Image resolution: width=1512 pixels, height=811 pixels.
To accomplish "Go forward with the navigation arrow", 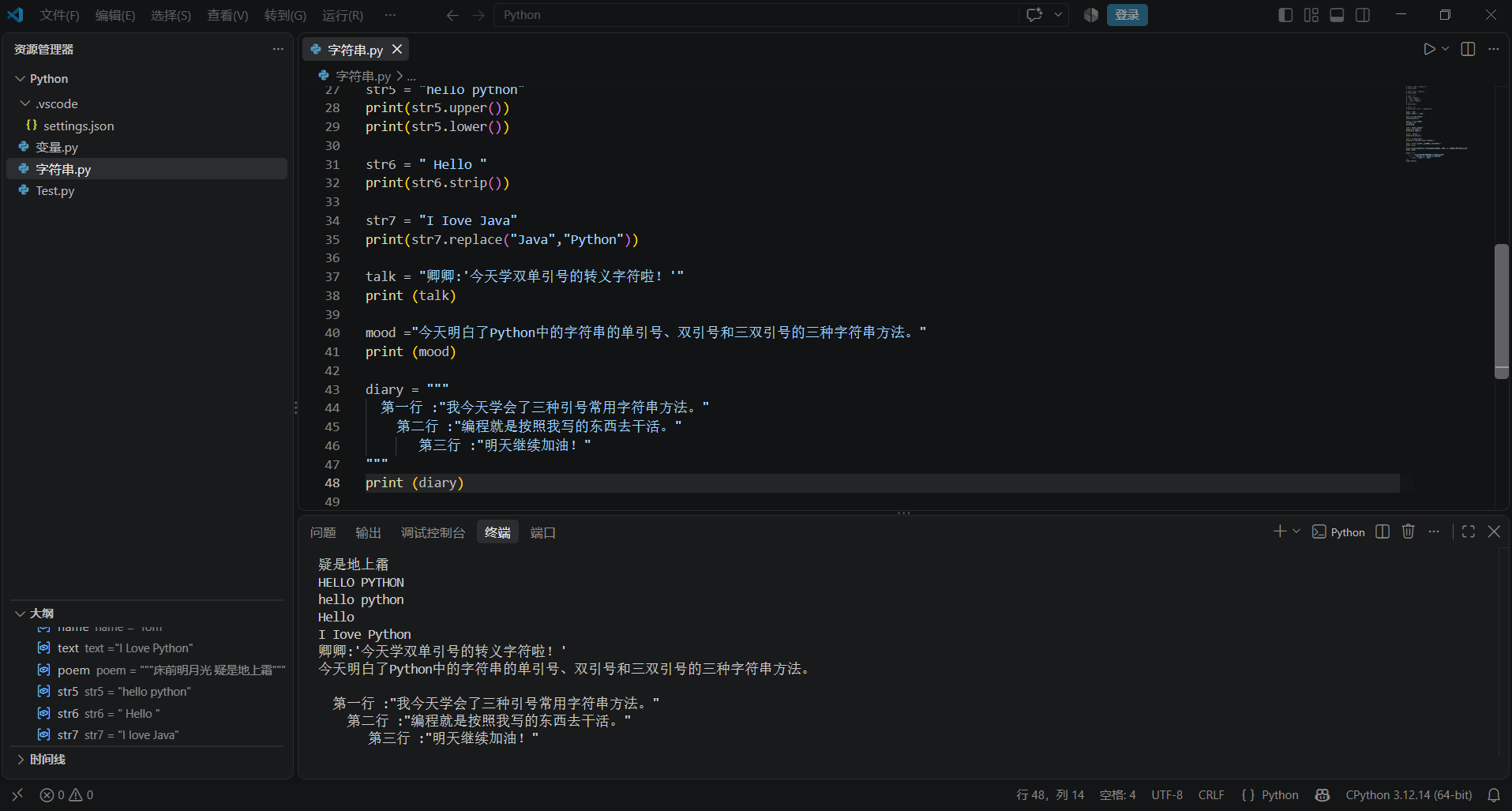I will [478, 15].
